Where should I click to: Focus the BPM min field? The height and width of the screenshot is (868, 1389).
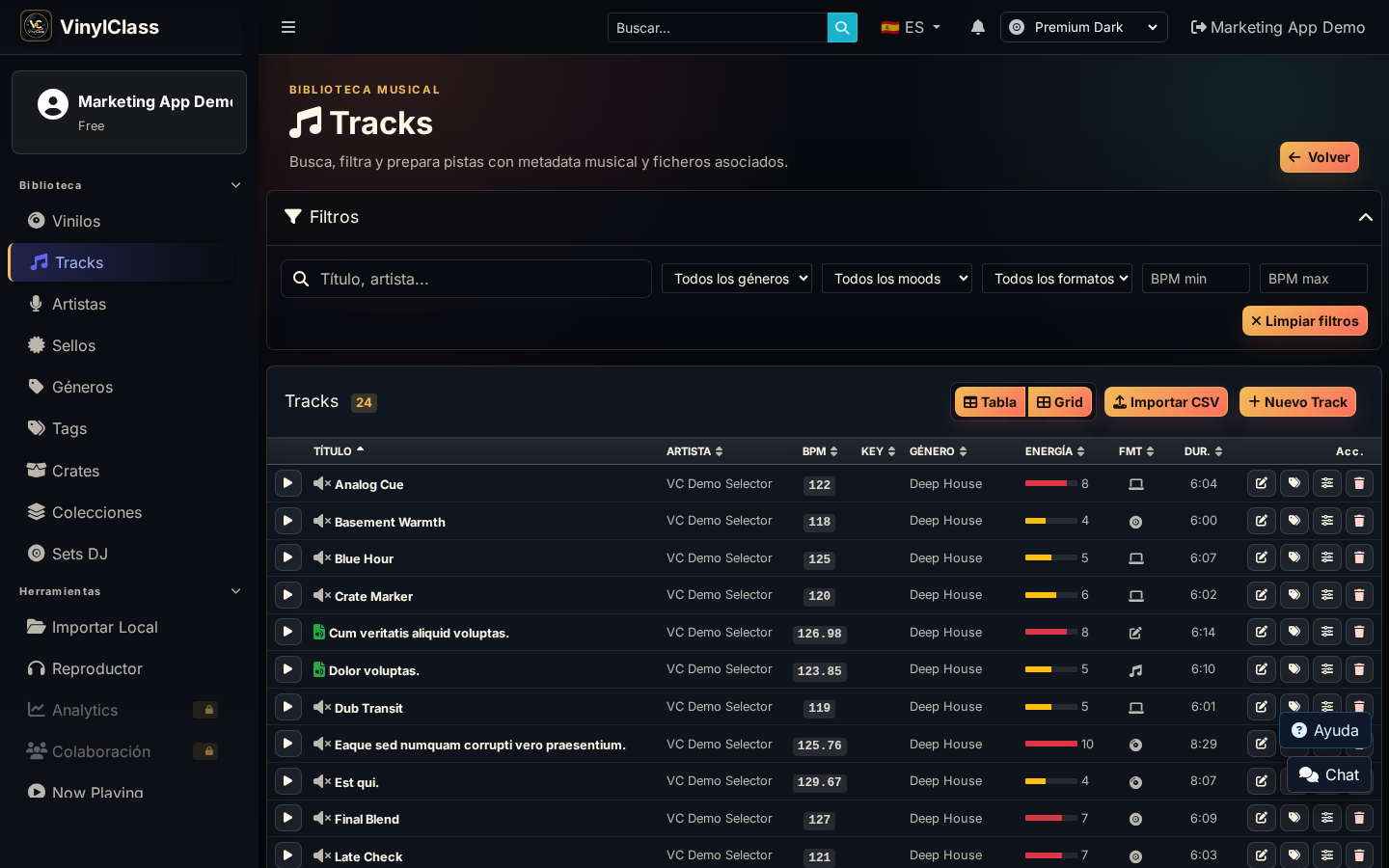(1196, 279)
